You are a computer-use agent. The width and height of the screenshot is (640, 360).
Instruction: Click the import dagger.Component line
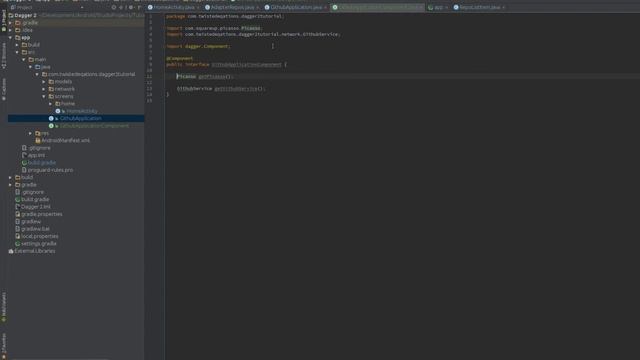pyautogui.click(x=198, y=46)
